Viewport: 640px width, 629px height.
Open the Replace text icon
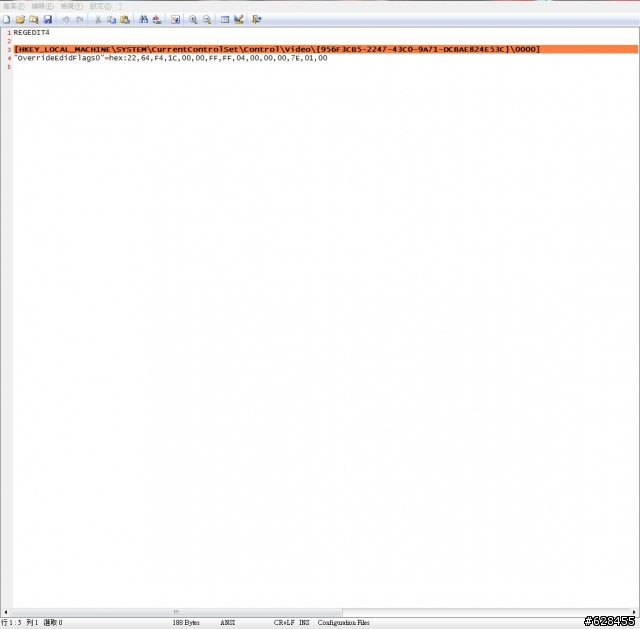tap(157, 19)
